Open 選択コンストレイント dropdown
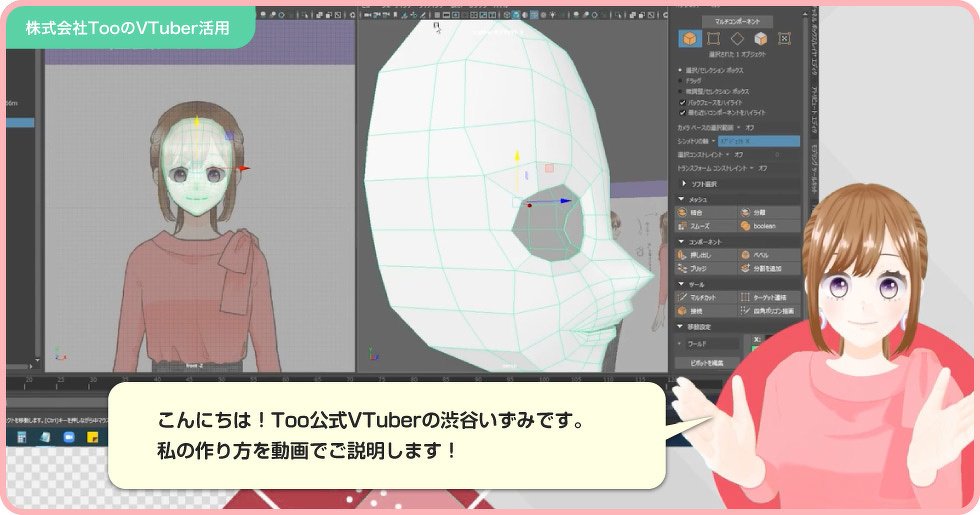 pyautogui.click(x=729, y=154)
